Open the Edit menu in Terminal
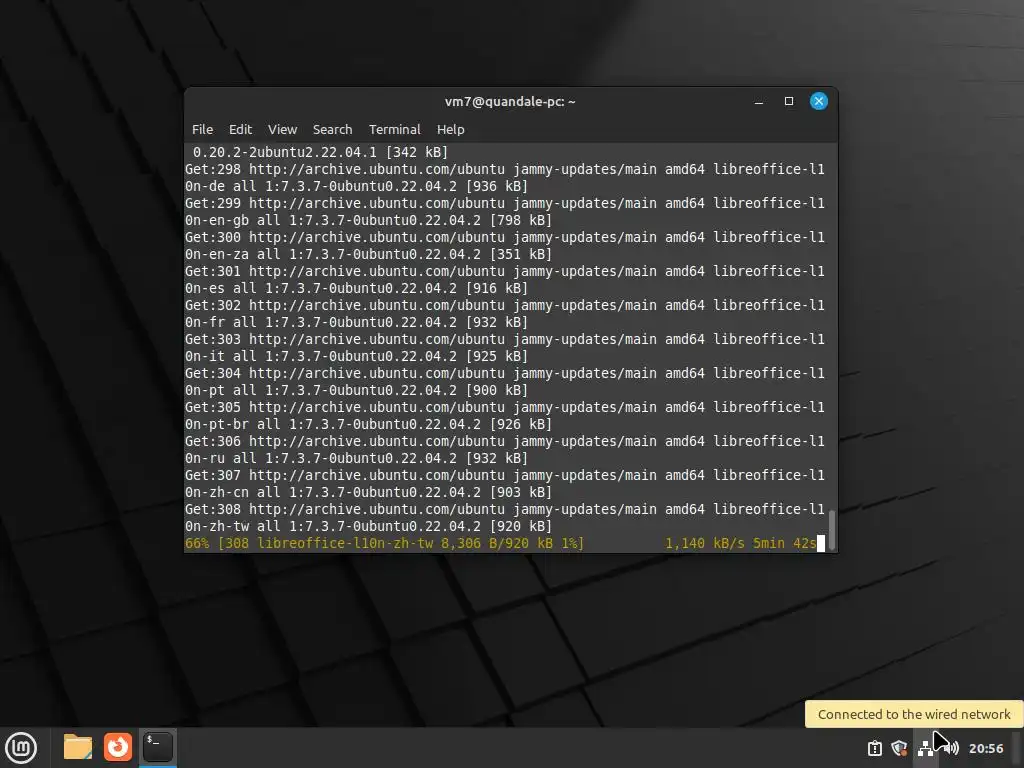The height and width of the screenshot is (768, 1024). [240, 129]
